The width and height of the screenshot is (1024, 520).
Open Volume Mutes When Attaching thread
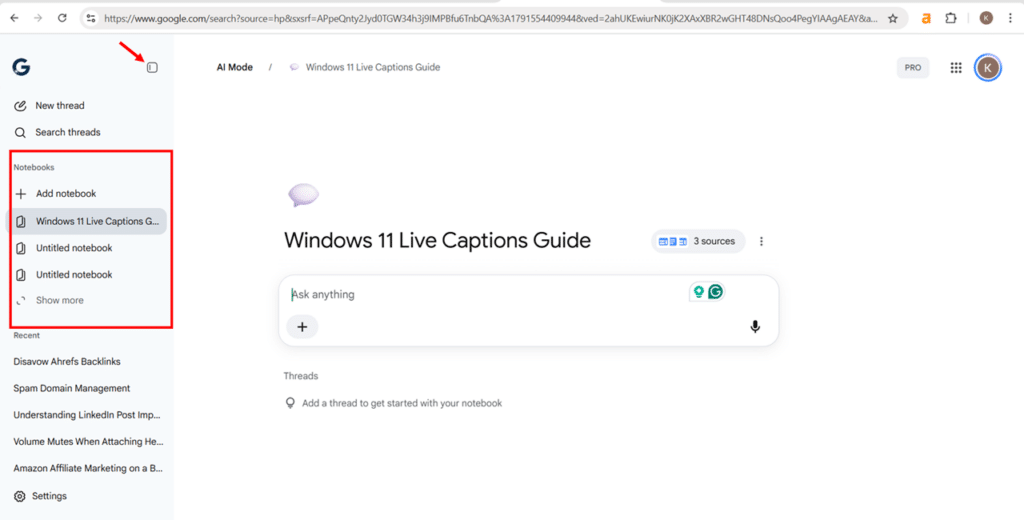click(88, 442)
